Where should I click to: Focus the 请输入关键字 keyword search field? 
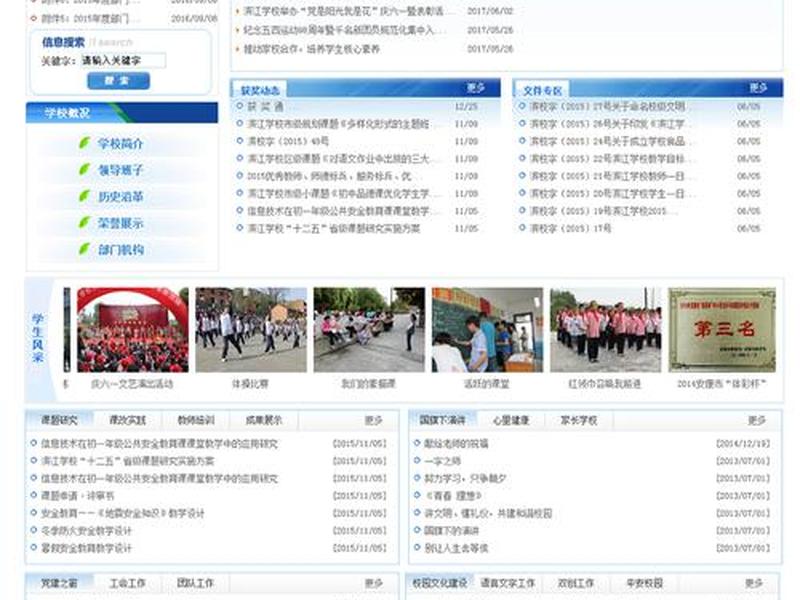point(123,61)
